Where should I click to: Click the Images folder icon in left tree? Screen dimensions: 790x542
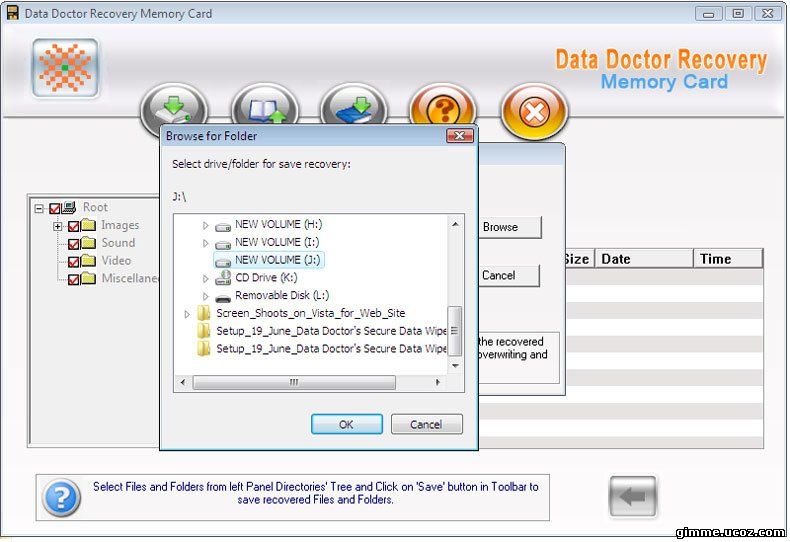(89, 225)
